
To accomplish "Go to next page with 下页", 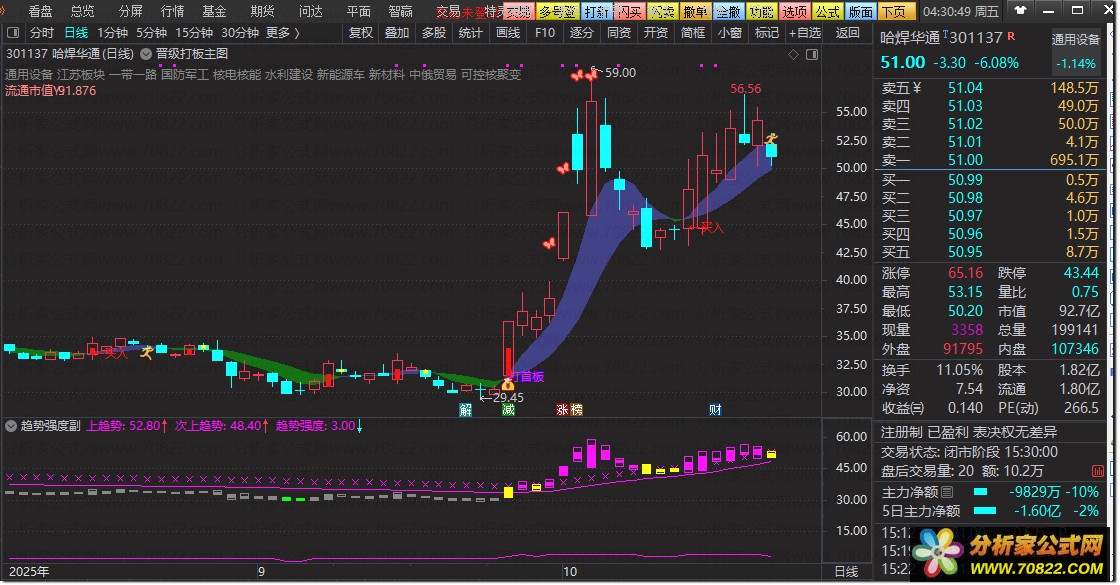I will click(x=894, y=11).
